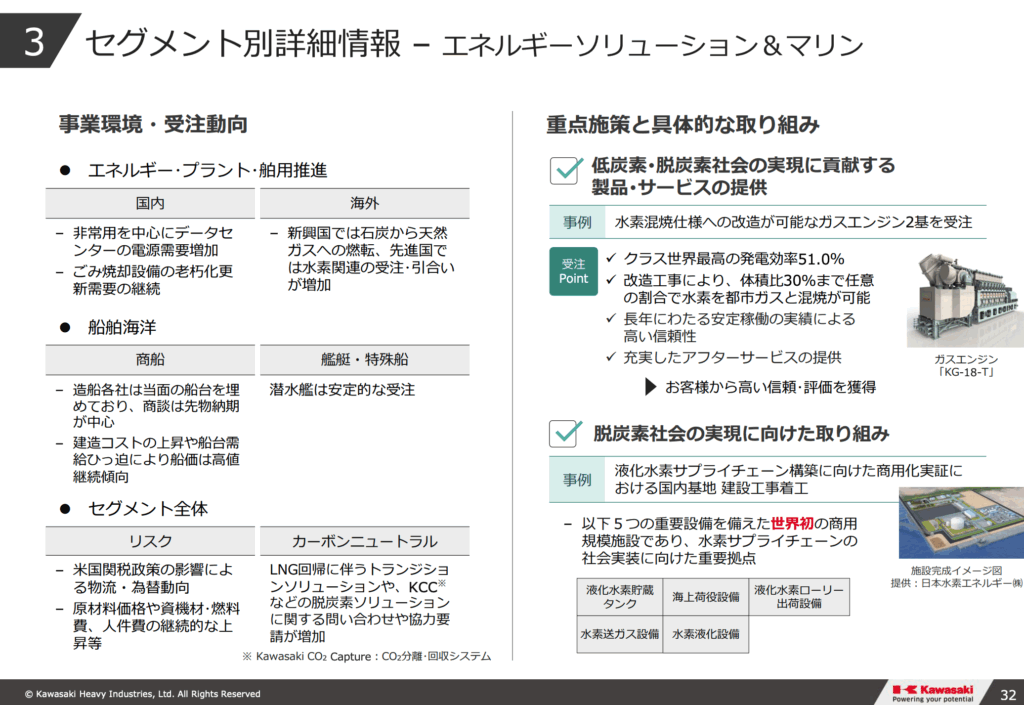This screenshot has width=1024, height=705.
Task: Select the 液化水素ローリー出荷設備 box
Action: point(799,597)
